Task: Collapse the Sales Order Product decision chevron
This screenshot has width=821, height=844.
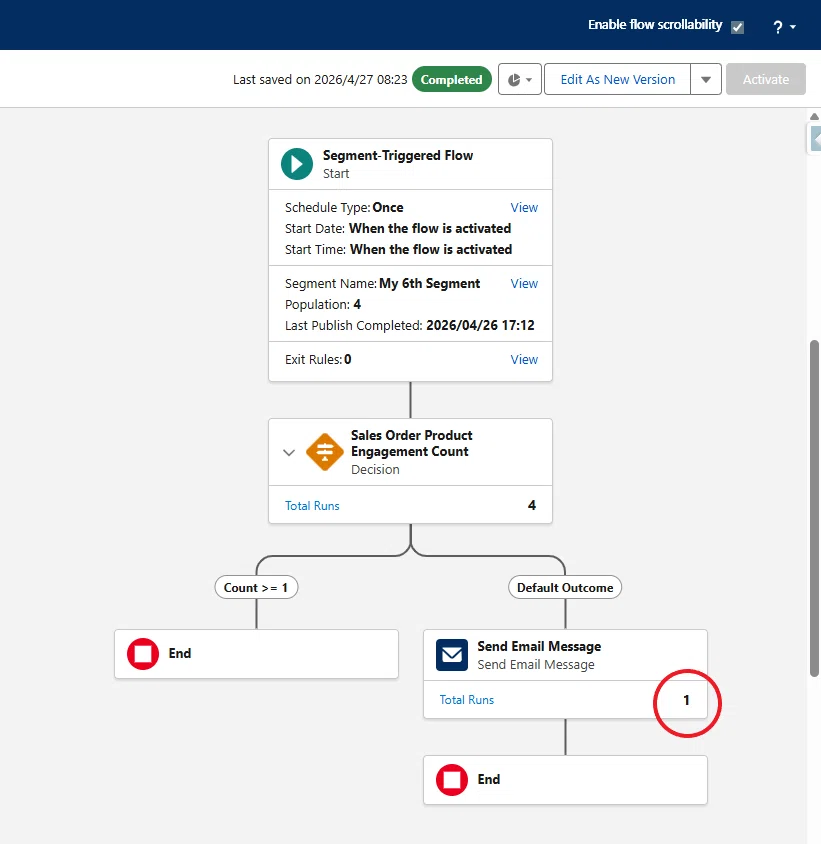Action: click(289, 452)
